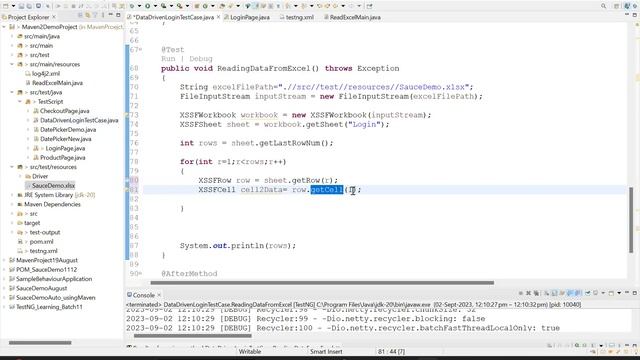This screenshot has width=640, height=360.
Task: Click the New file toolbar icon
Action: [6, 6]
